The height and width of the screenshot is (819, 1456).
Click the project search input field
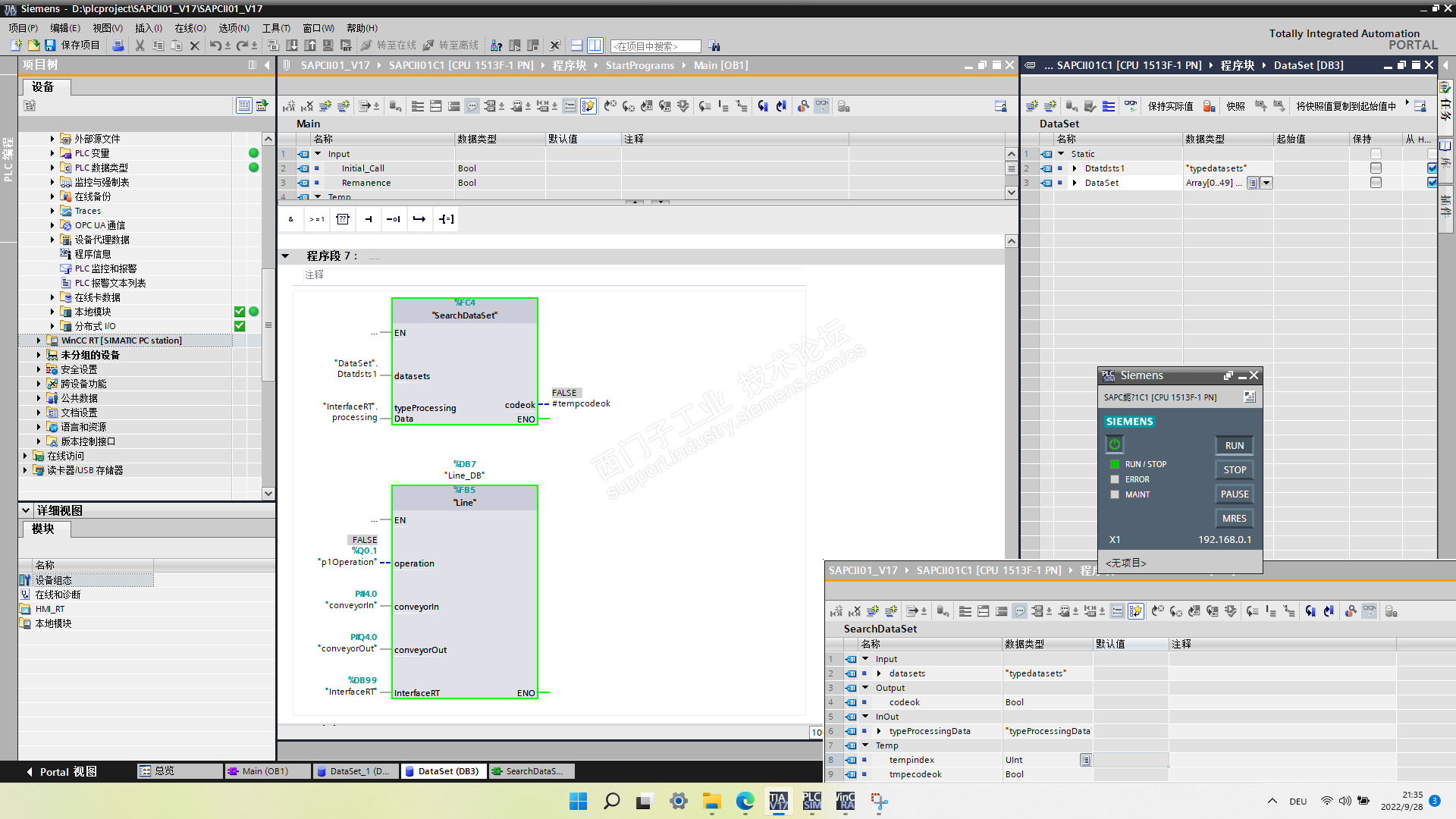pyautogui.click(x=656, y=46)
